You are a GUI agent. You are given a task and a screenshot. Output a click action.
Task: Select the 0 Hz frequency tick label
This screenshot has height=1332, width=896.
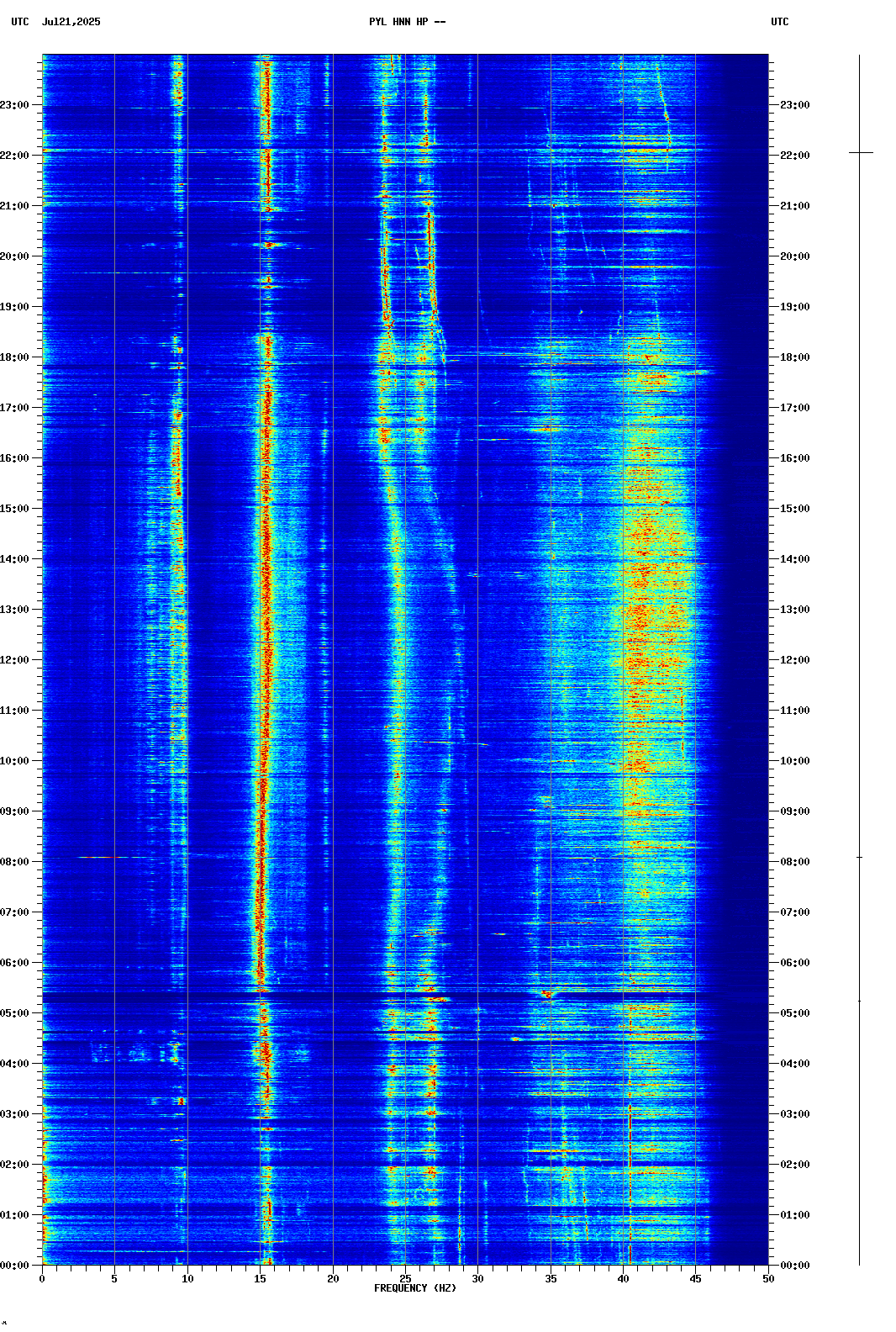tap(42, 1279)
